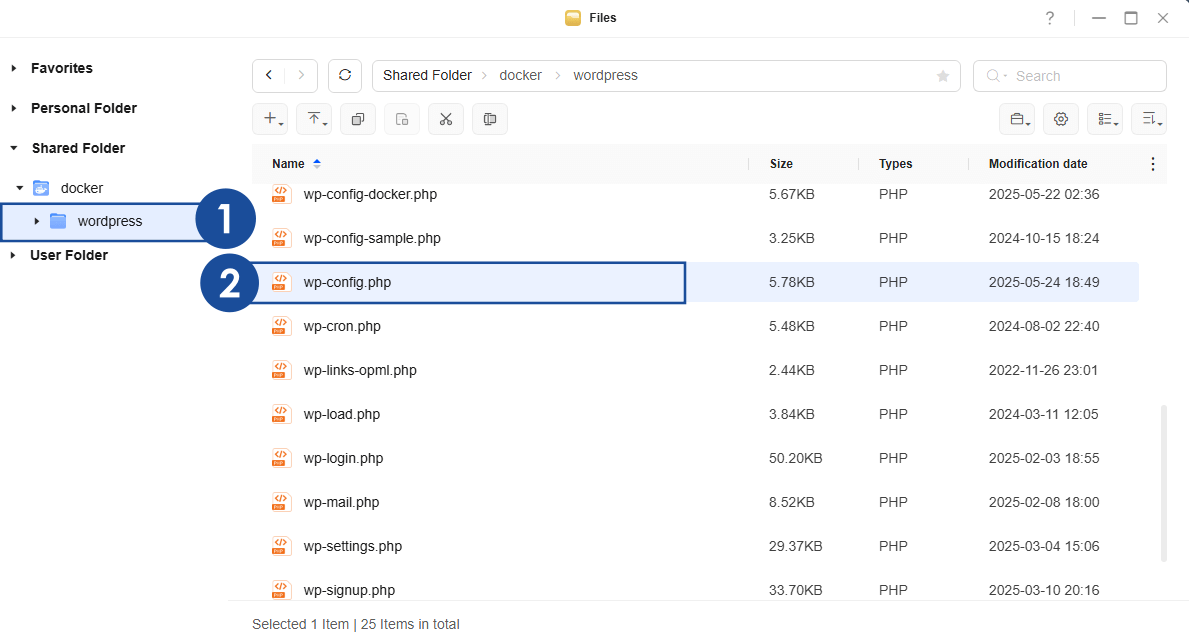Sort by Modification date column header

[x=1038, y=164]
